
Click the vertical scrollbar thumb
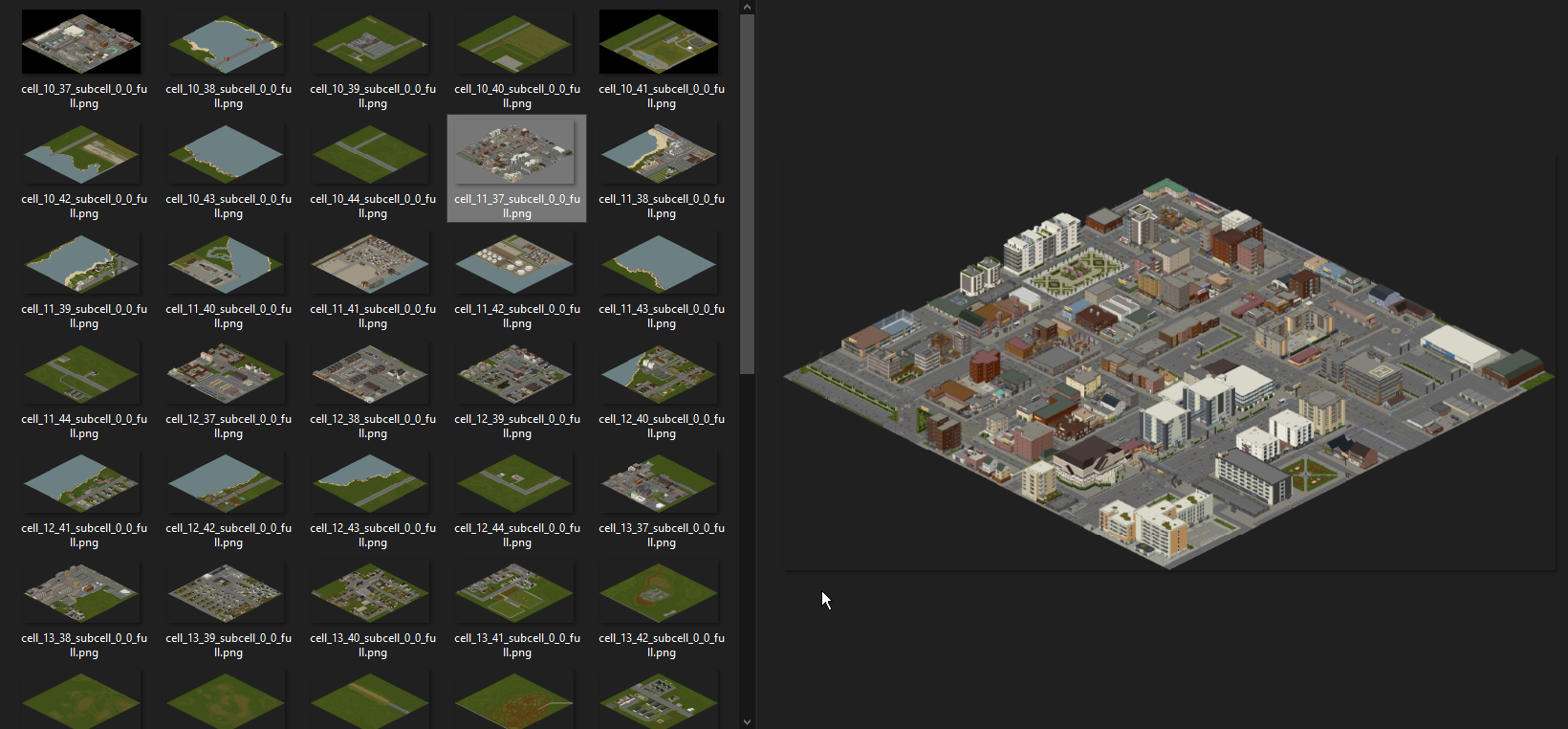[x=747, y=191]
